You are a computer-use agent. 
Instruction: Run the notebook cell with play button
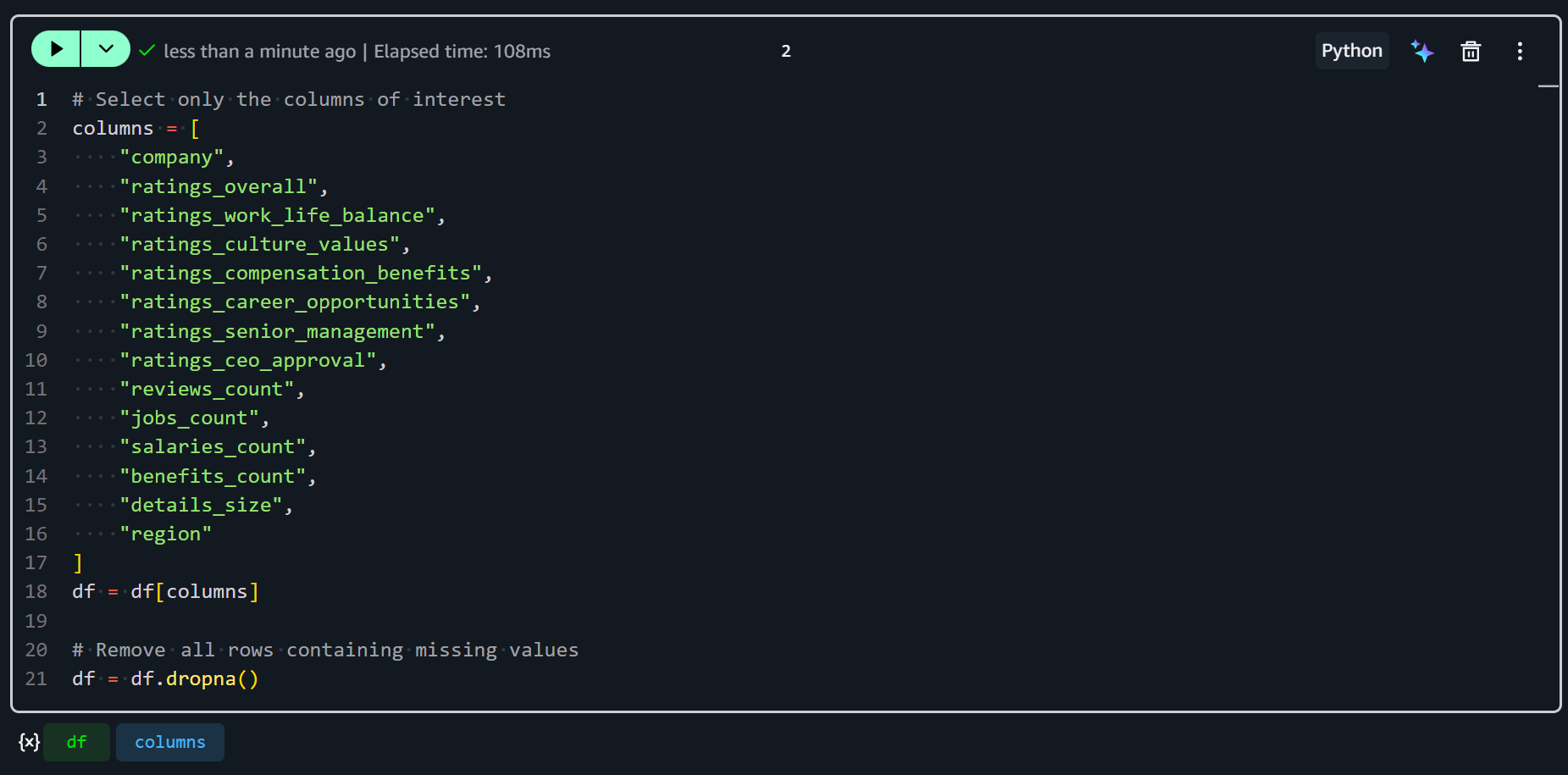[x=56, y=49]
